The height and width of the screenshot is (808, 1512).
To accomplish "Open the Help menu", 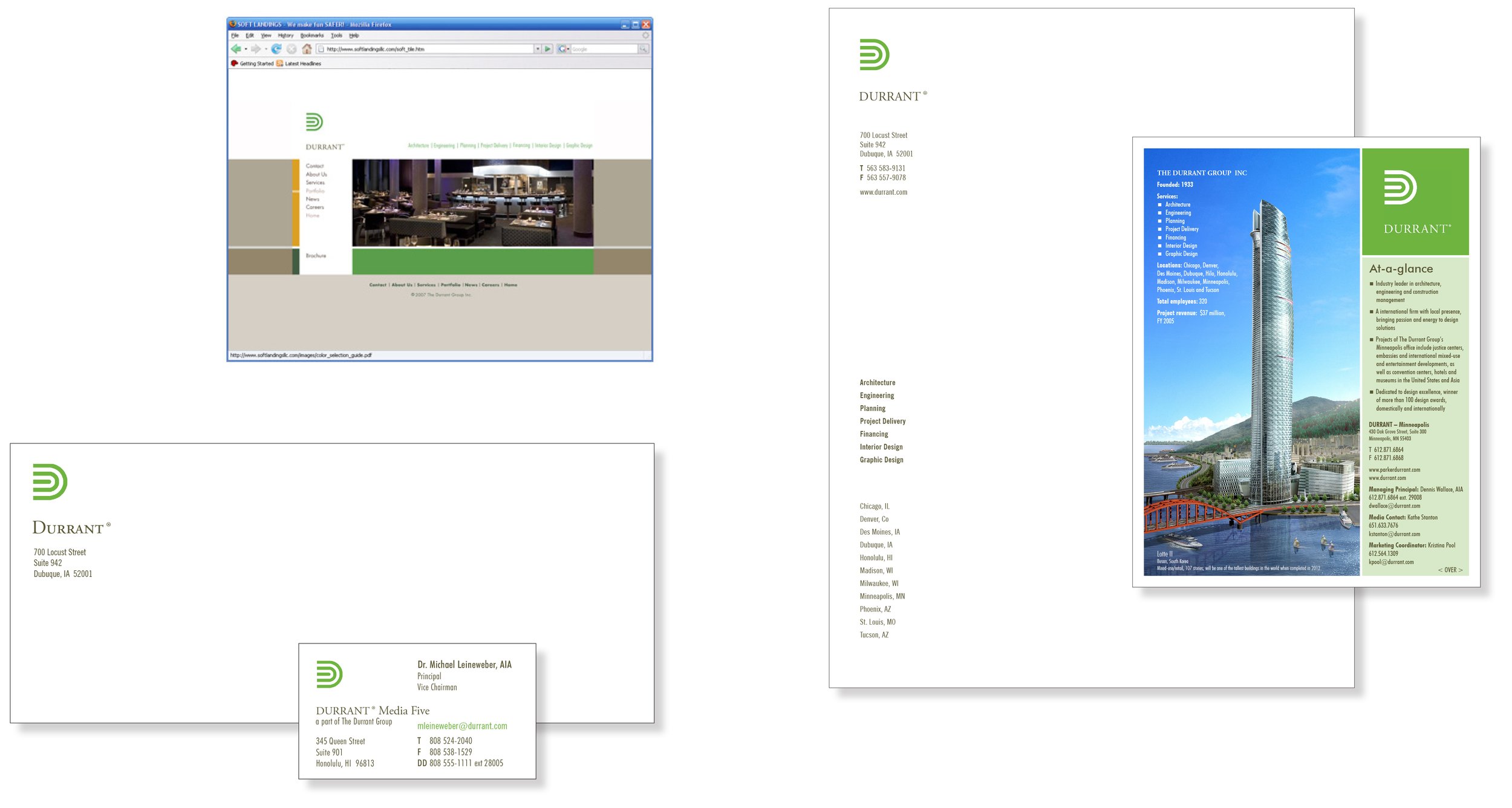I will click(x=354, y=36).
